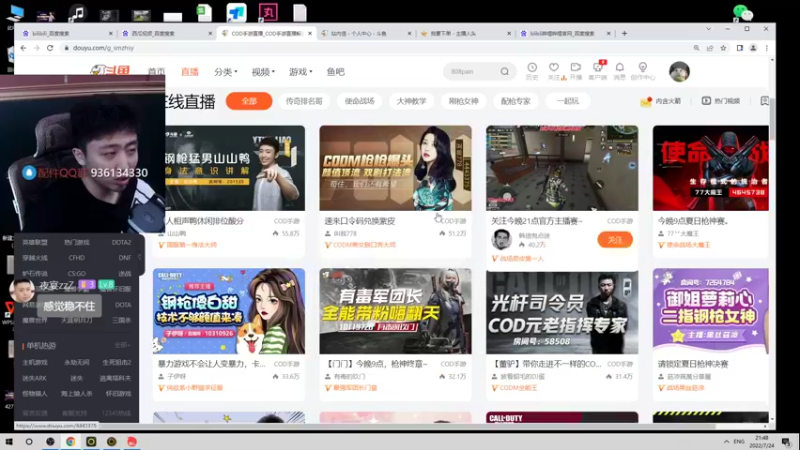Viewport: 800px width, 450px height.
Task: Switch to the 我要下单 browser tab
Action: (465, 33)
